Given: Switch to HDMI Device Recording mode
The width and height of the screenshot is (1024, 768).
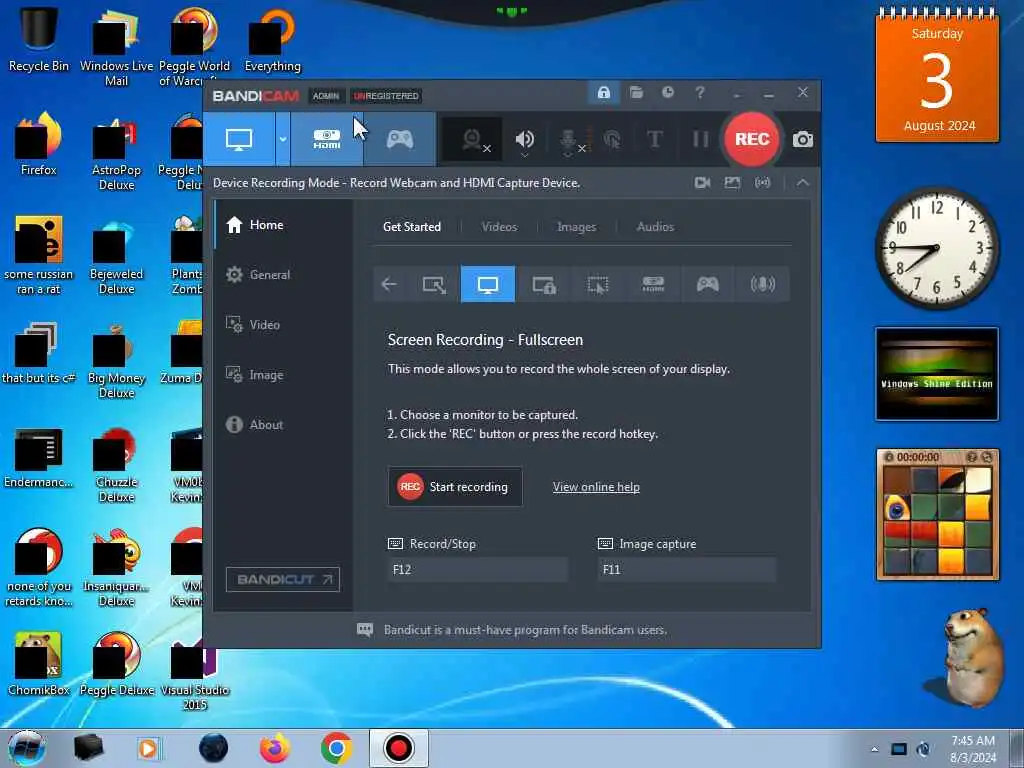Looking at the screenshot, I should [x=327, y=139].
